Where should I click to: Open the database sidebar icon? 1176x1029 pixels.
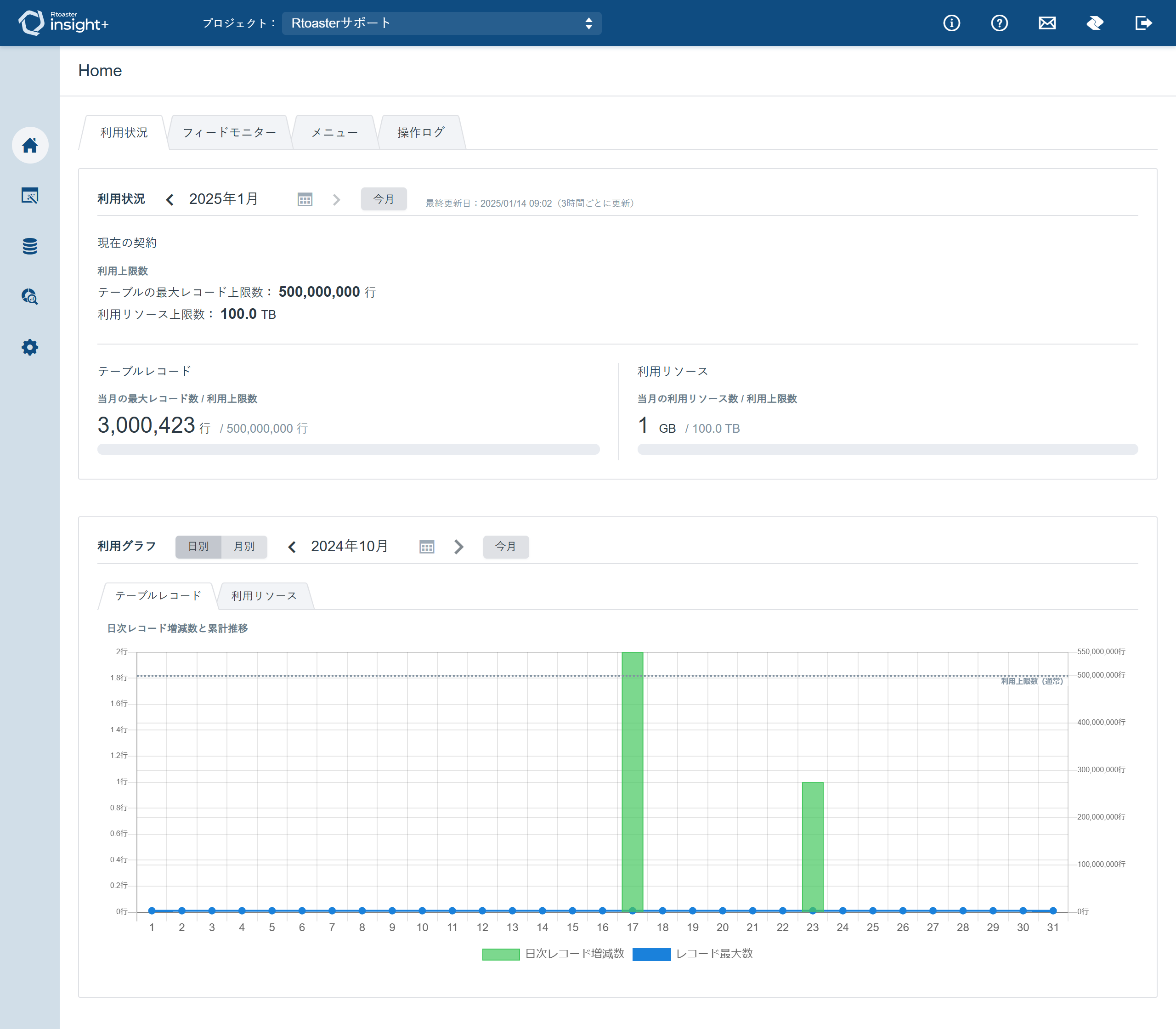pyautogui.click(x=30, y=246)
